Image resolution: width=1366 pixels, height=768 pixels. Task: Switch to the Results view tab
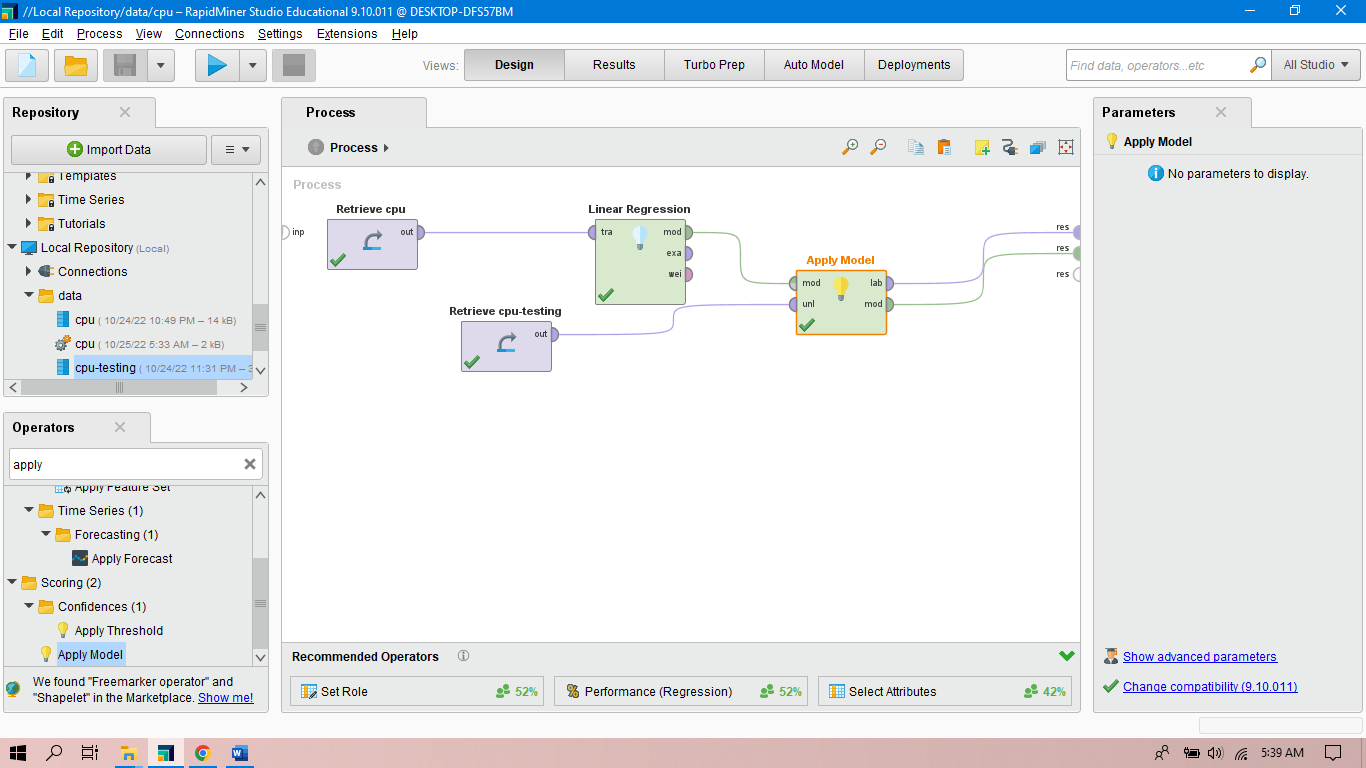coord(613,64)
